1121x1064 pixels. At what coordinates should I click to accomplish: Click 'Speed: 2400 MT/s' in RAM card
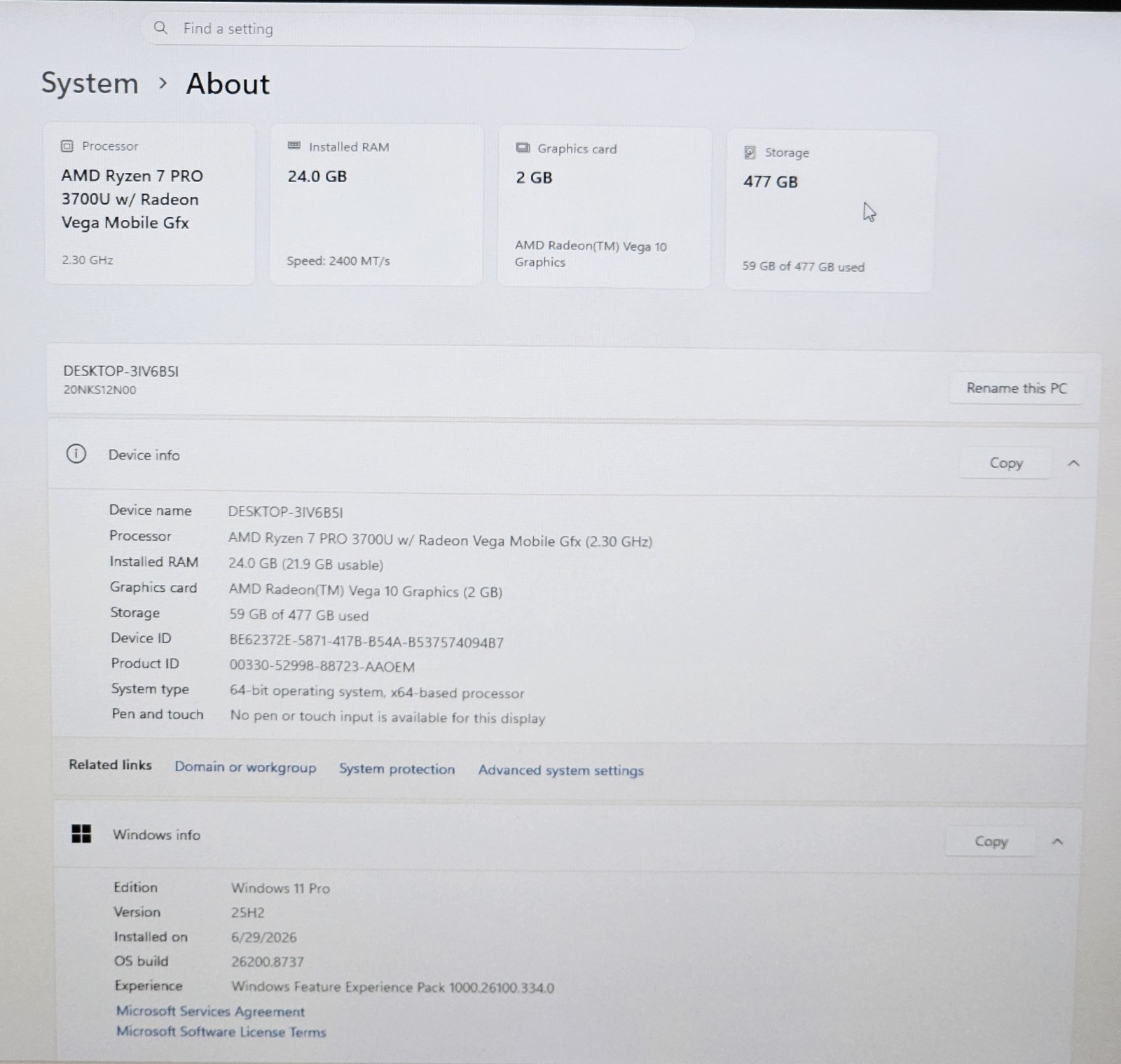pyautogui.click(x=338, y=261)
